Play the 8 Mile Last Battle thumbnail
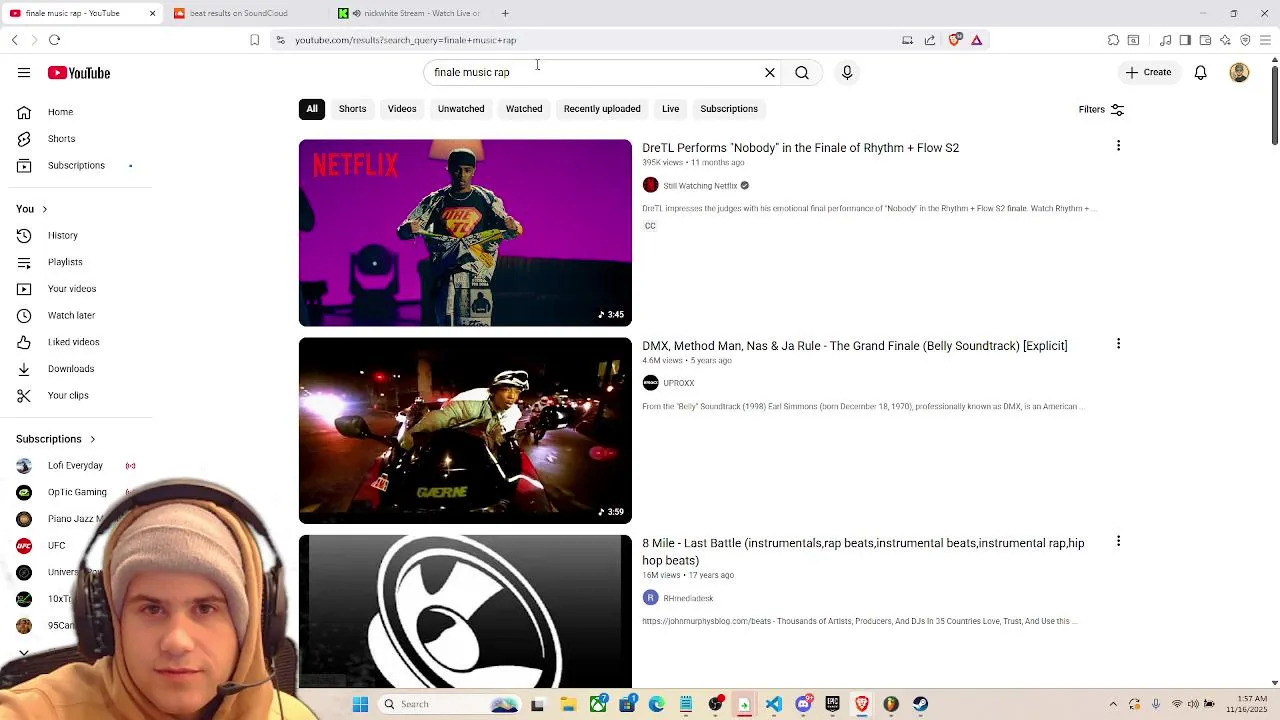Image resolution: width=1280 pixels, height=720 pixels. pos(465,612)
